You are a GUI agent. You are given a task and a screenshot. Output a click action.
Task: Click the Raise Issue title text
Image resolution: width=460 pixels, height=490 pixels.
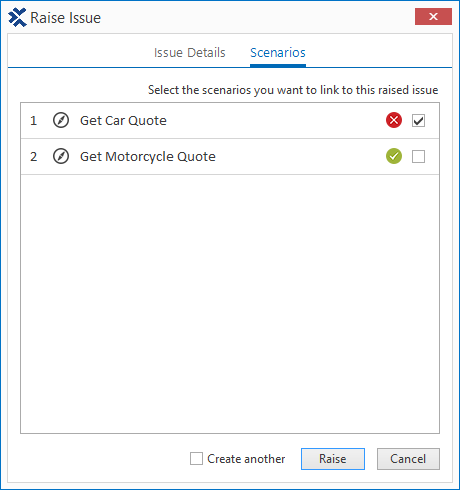point(65,18)
